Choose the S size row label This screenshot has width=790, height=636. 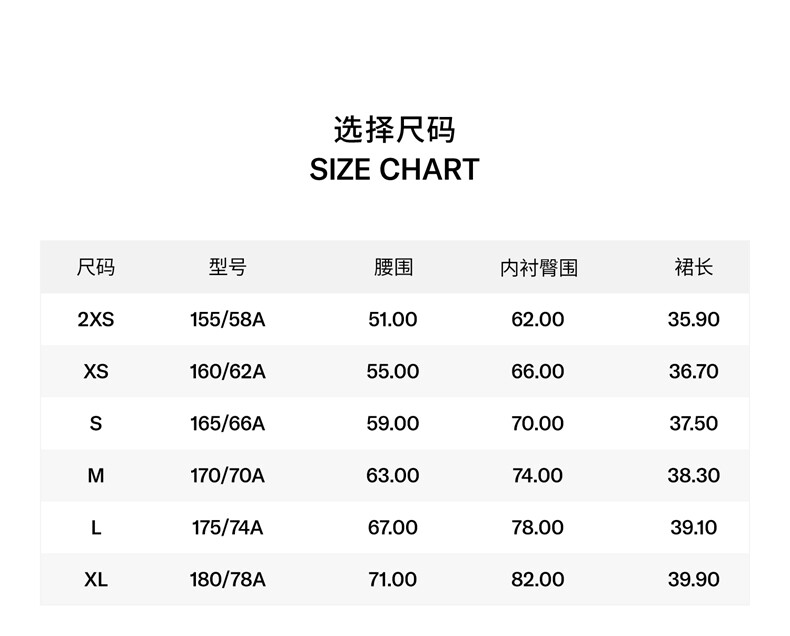point(96,424)
